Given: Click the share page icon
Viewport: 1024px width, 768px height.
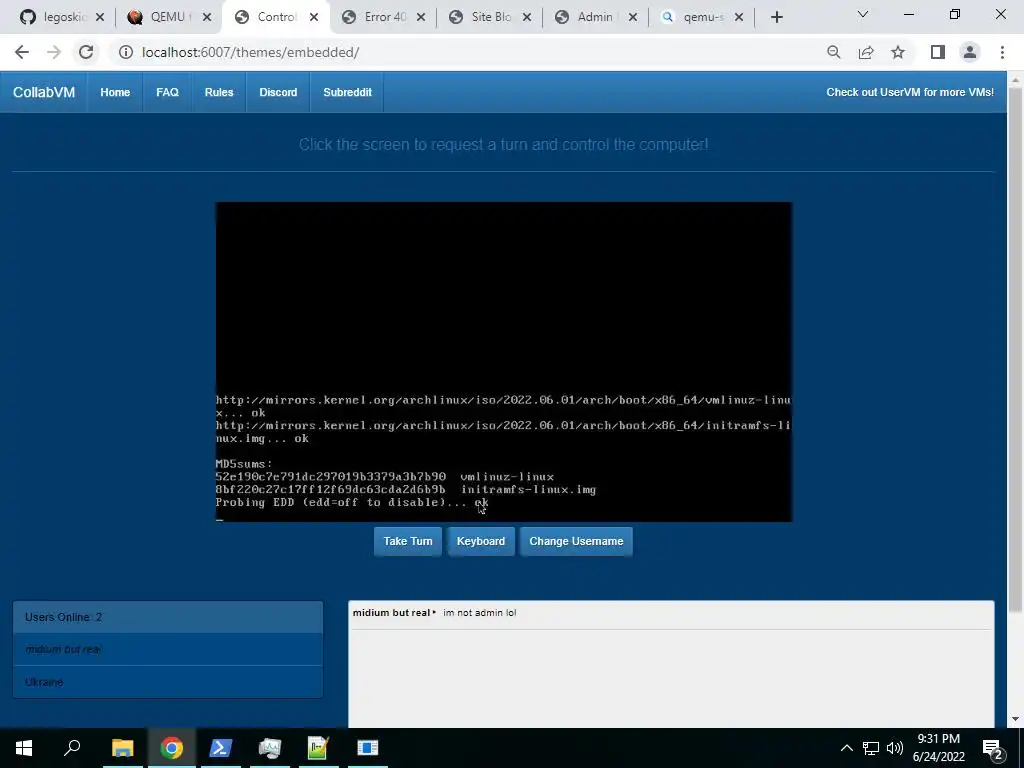Looking at the screenshot, I should (x=866, y=52).
